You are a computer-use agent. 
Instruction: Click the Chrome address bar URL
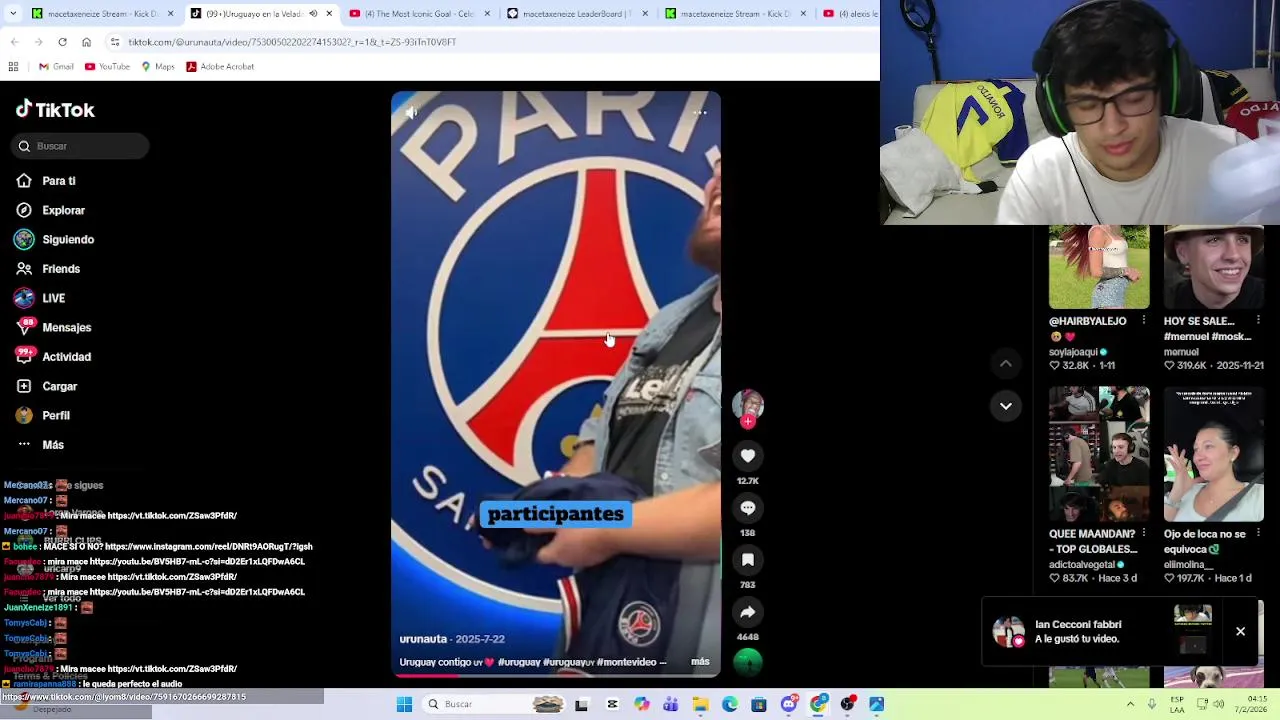click(x=292, y=42)
